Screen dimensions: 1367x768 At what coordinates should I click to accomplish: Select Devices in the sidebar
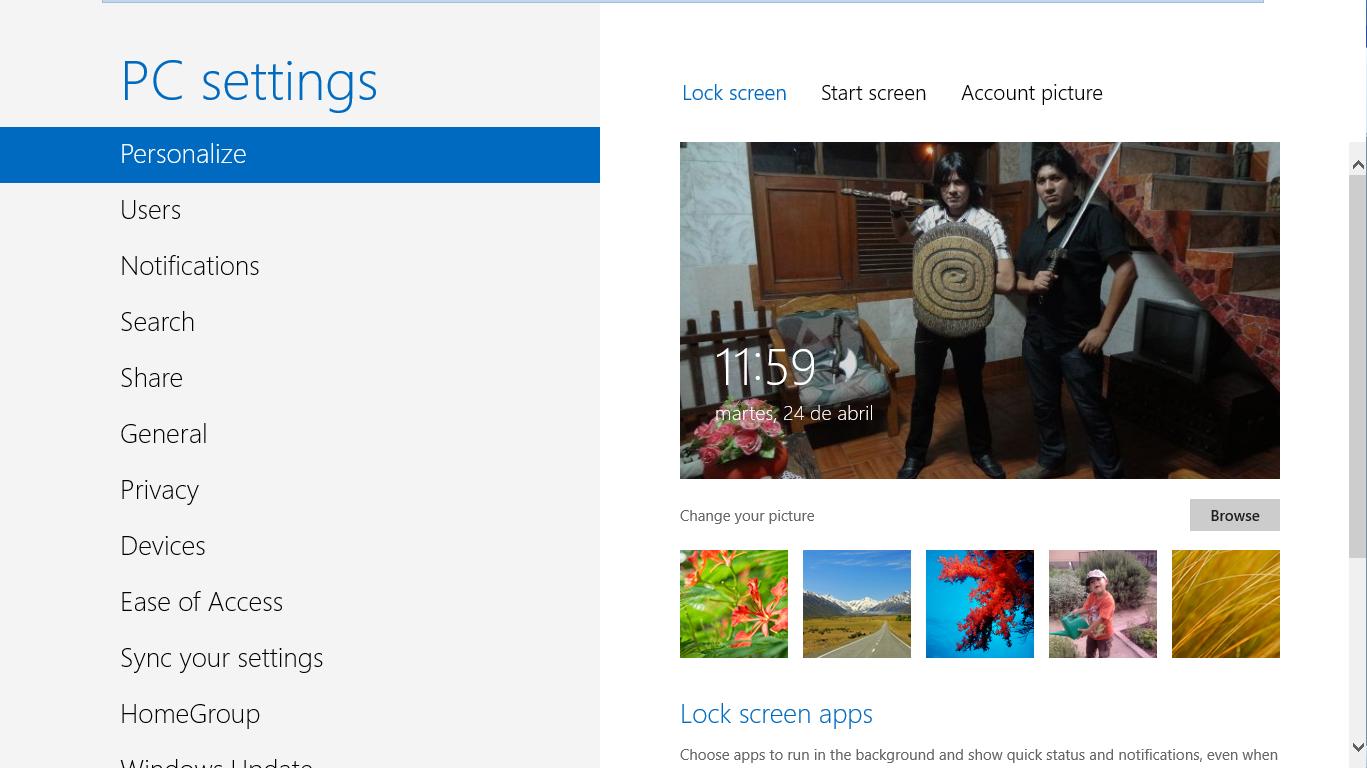click(x=163, y=546)
